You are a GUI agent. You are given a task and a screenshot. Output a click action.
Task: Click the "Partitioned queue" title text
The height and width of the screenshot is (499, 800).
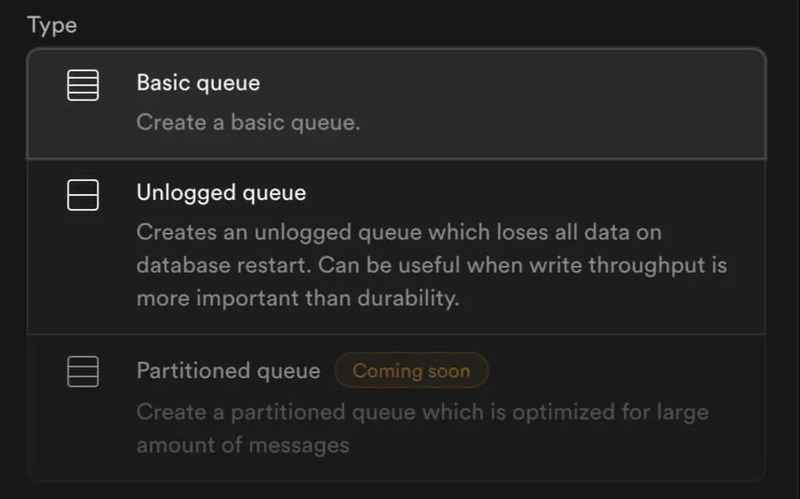click(x=228, y=371)
